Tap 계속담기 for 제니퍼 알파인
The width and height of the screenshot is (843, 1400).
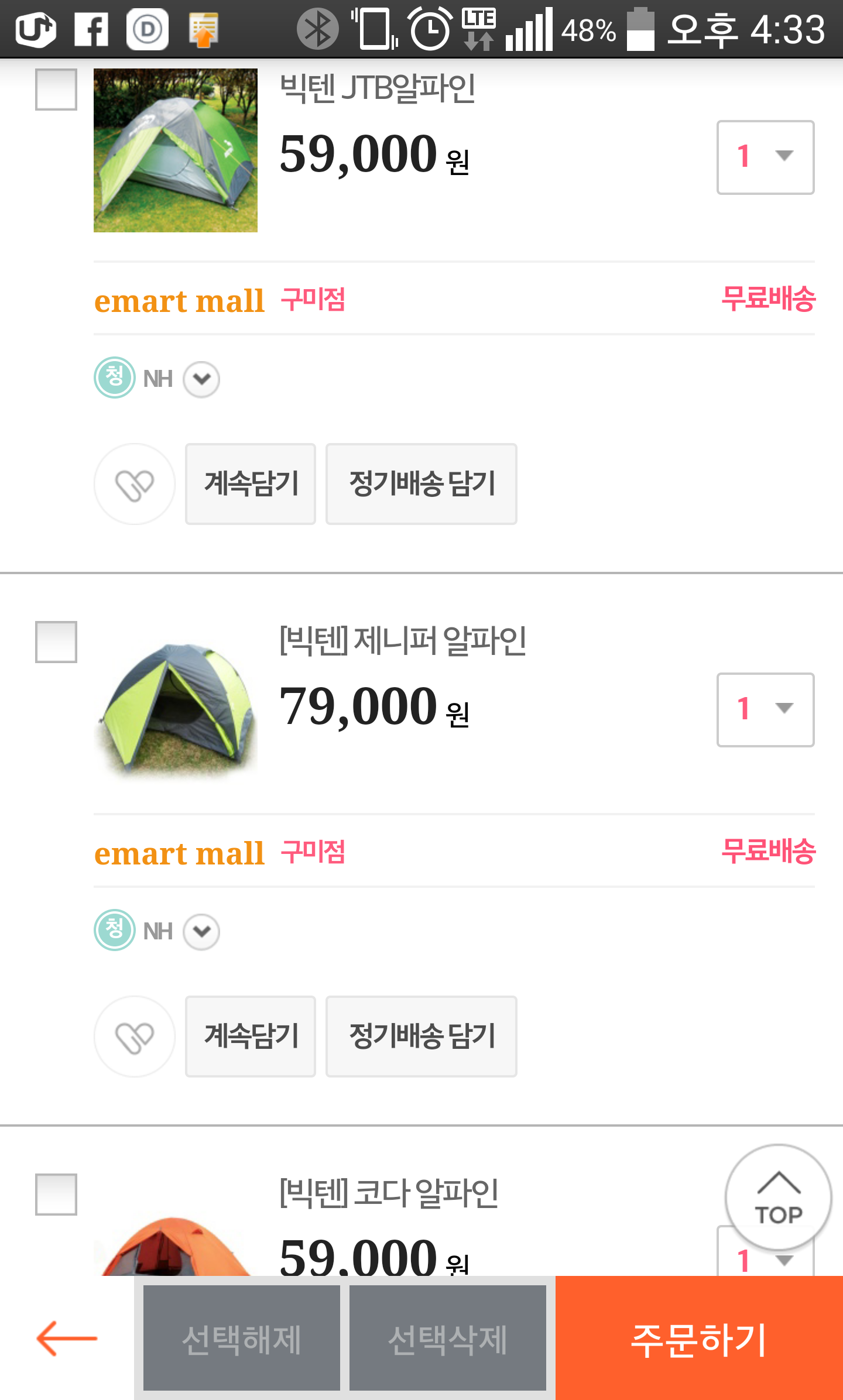[x=251, y=1037]
